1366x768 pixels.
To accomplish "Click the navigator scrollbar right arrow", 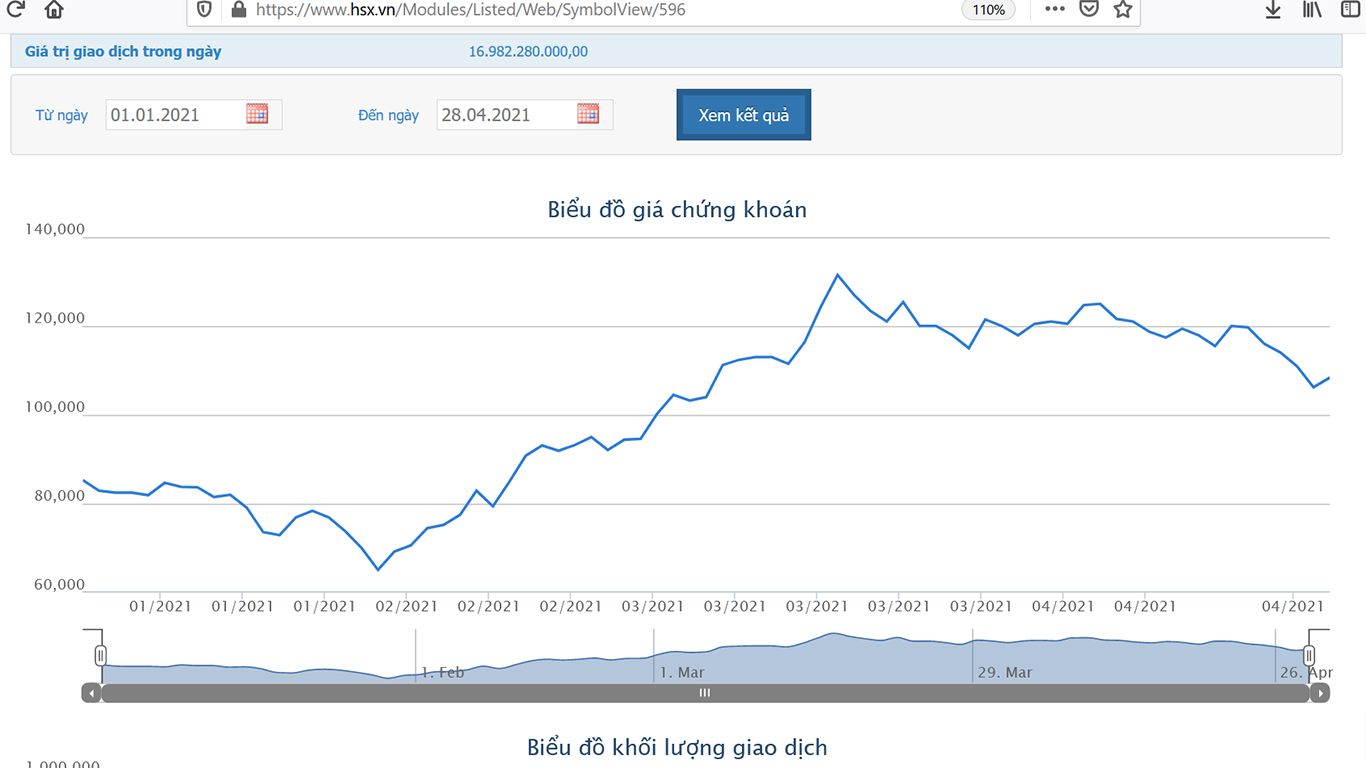I will click(1320, 693).
